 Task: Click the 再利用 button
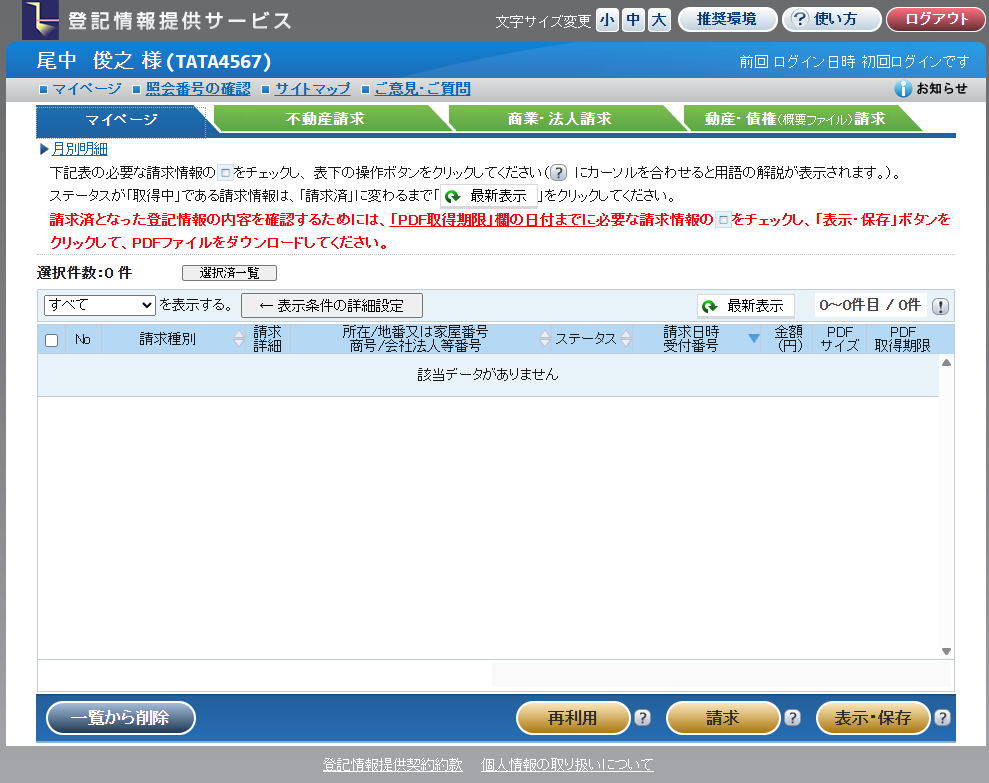(x=573, y=718)
